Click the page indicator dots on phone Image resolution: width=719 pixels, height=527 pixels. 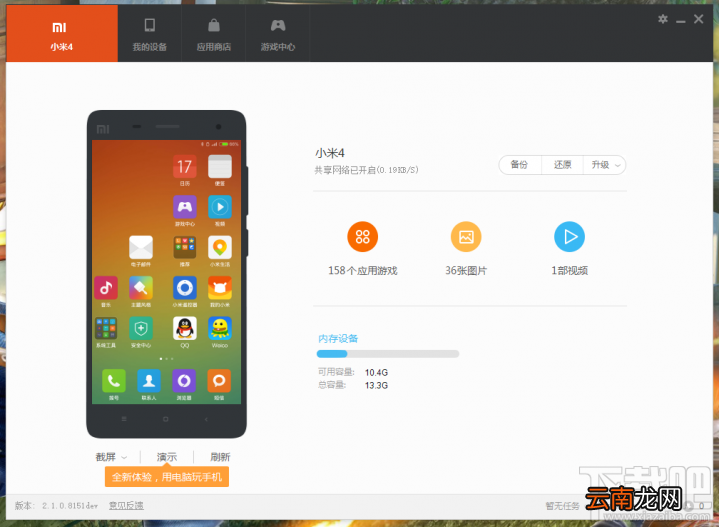166,359
